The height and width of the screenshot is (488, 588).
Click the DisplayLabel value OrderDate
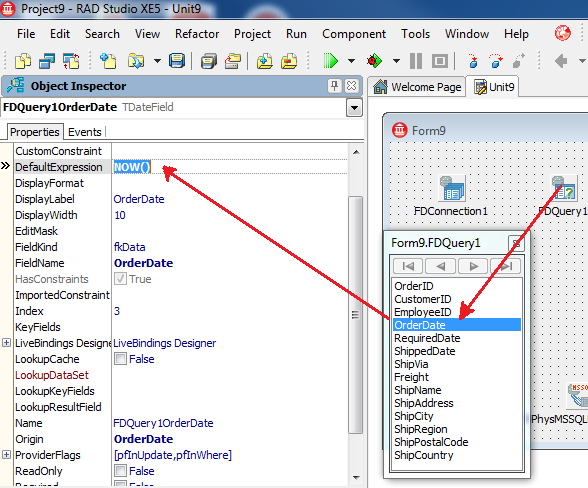click(139, 199)
